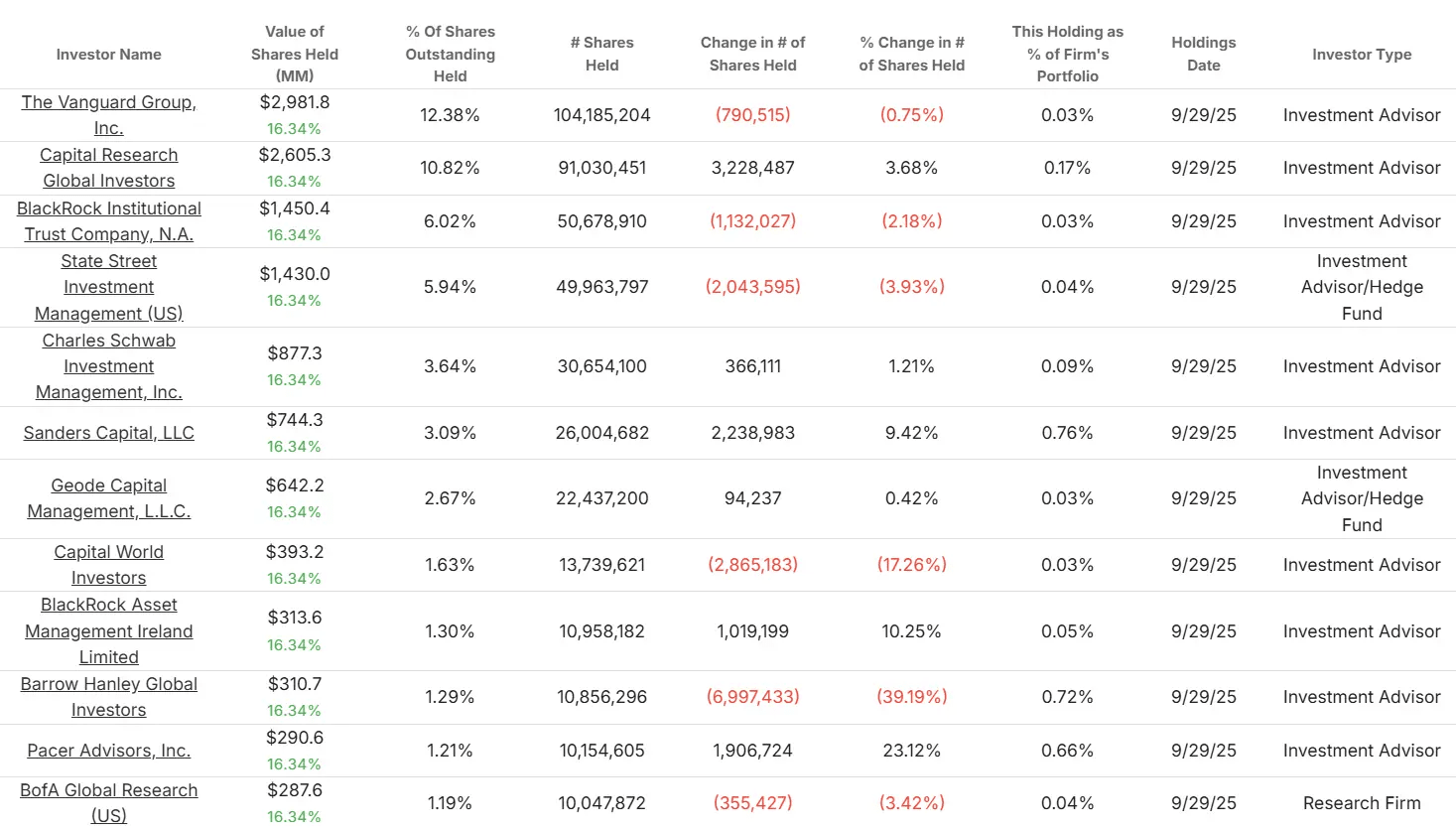
Task: Open Capital World Investors link
Action: coord(109,565)
